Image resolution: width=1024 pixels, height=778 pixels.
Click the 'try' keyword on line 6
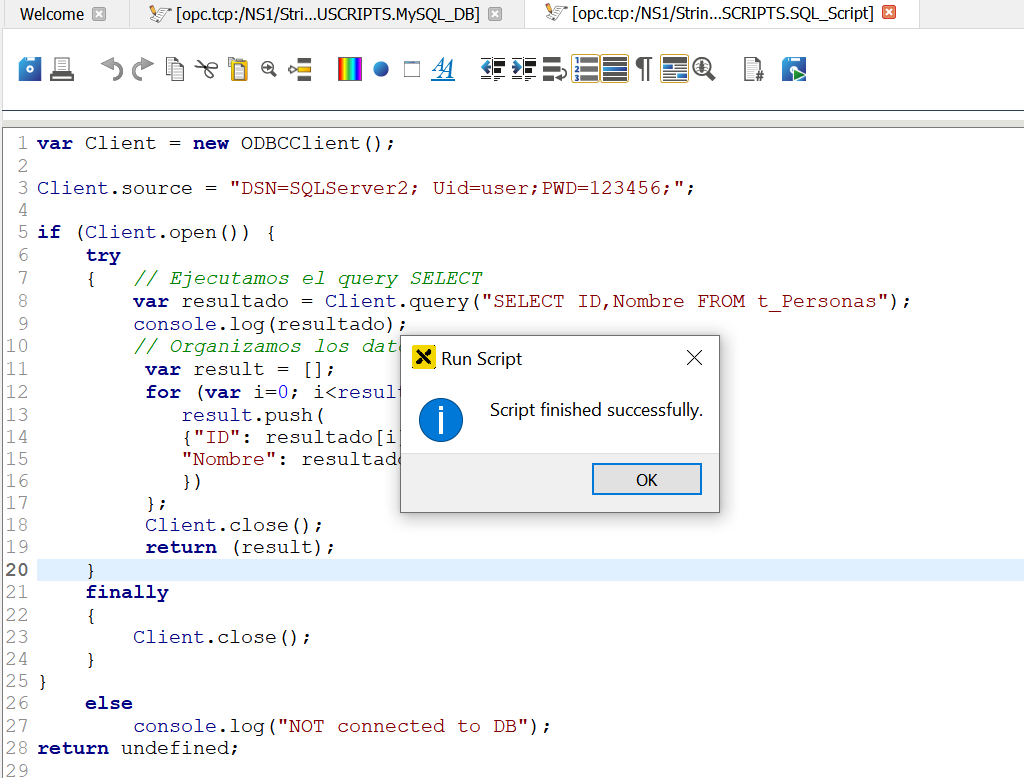103,255
